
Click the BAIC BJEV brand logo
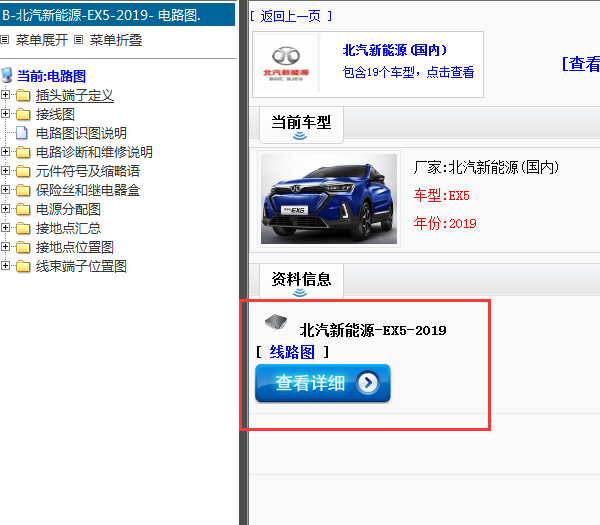[x=285, y=64]
